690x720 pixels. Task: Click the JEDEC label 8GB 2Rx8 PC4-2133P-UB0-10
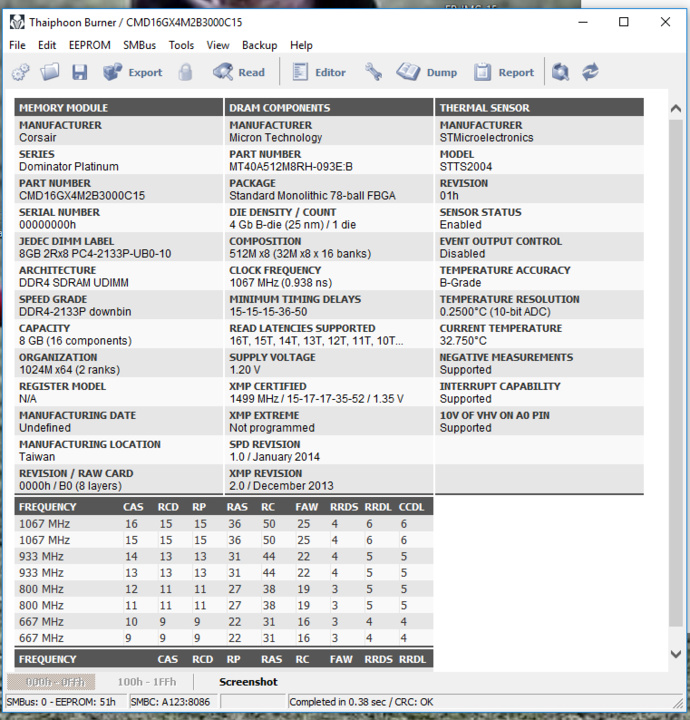point(95,253)
